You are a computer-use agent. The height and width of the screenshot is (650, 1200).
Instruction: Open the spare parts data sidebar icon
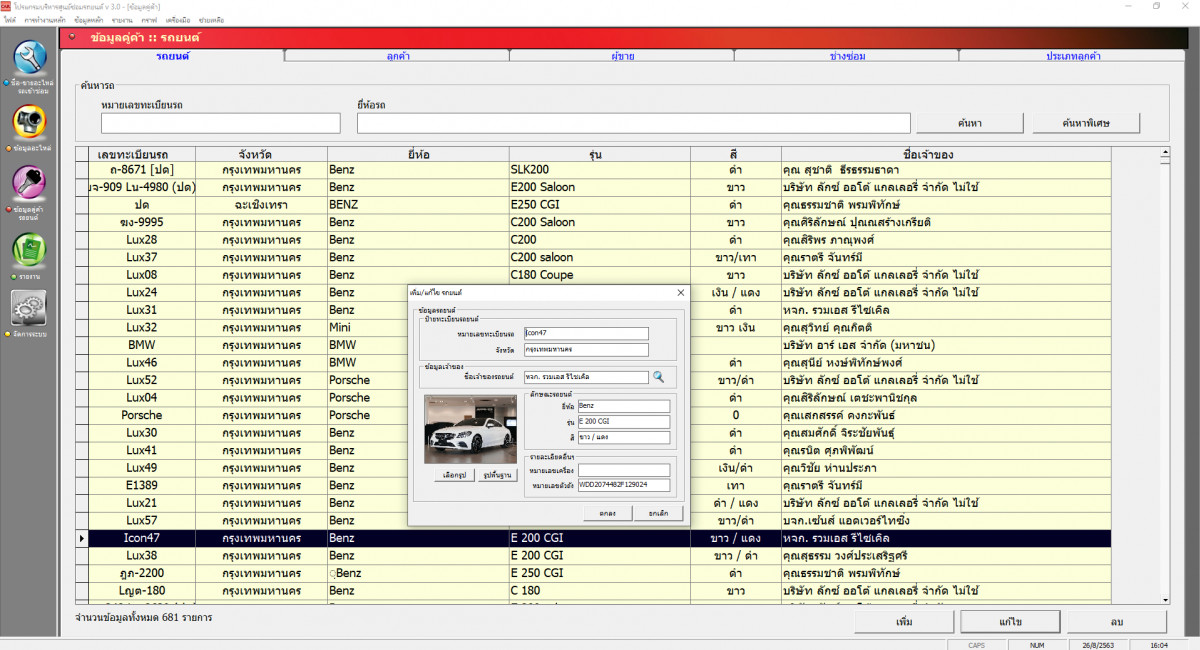[30, 123]
